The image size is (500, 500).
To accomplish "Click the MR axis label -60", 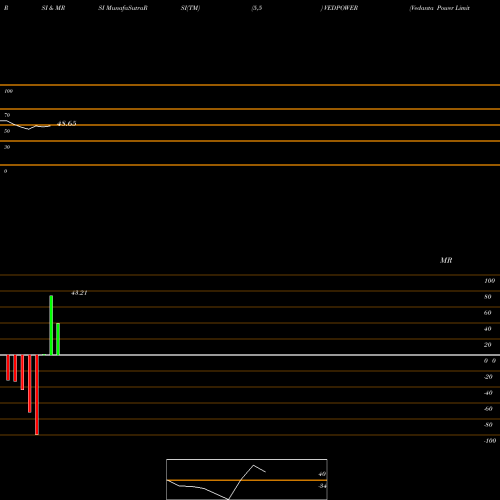I will pyautogui.click(x=488, y=409).
